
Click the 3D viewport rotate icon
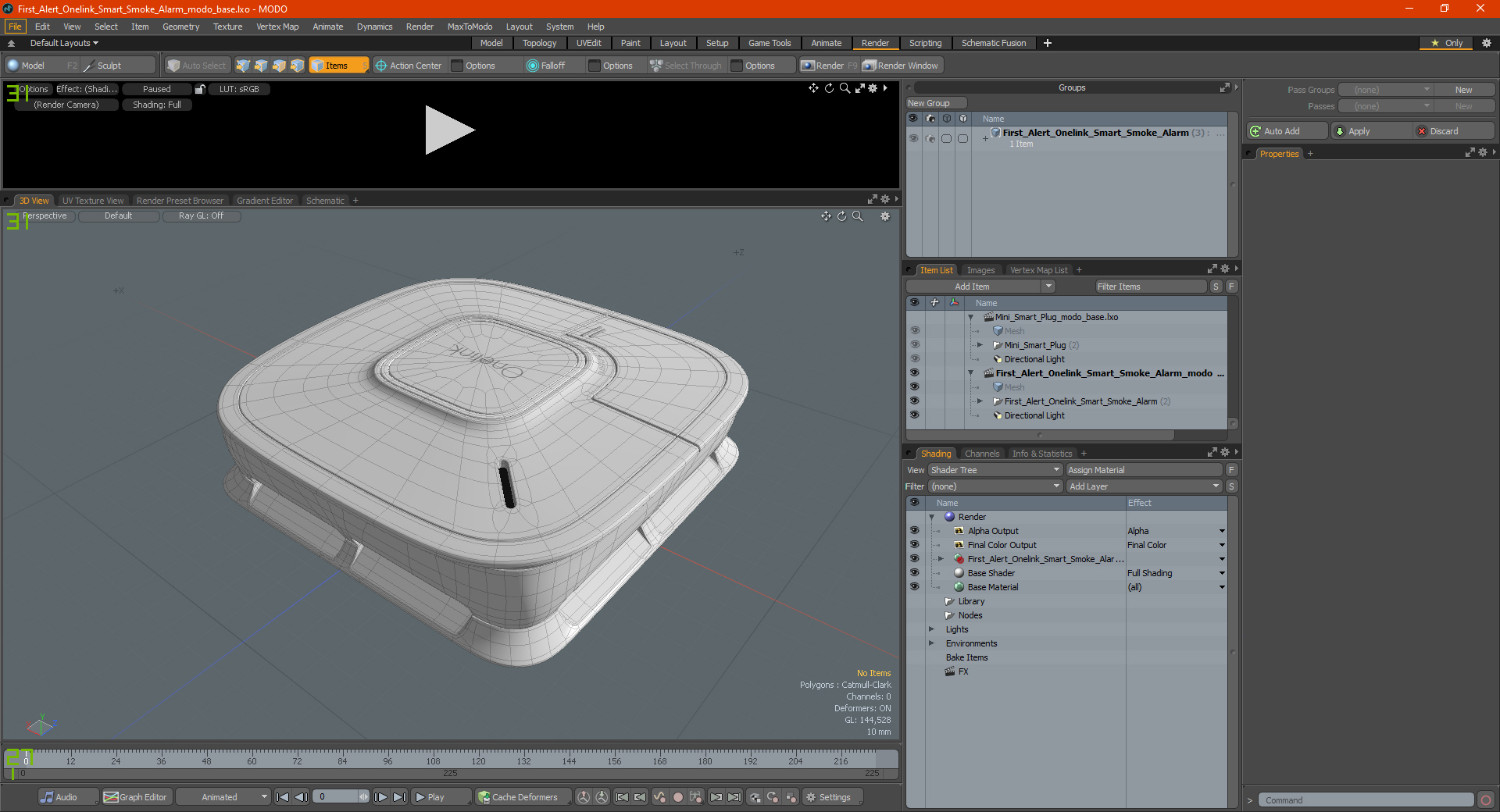(841, 216)
